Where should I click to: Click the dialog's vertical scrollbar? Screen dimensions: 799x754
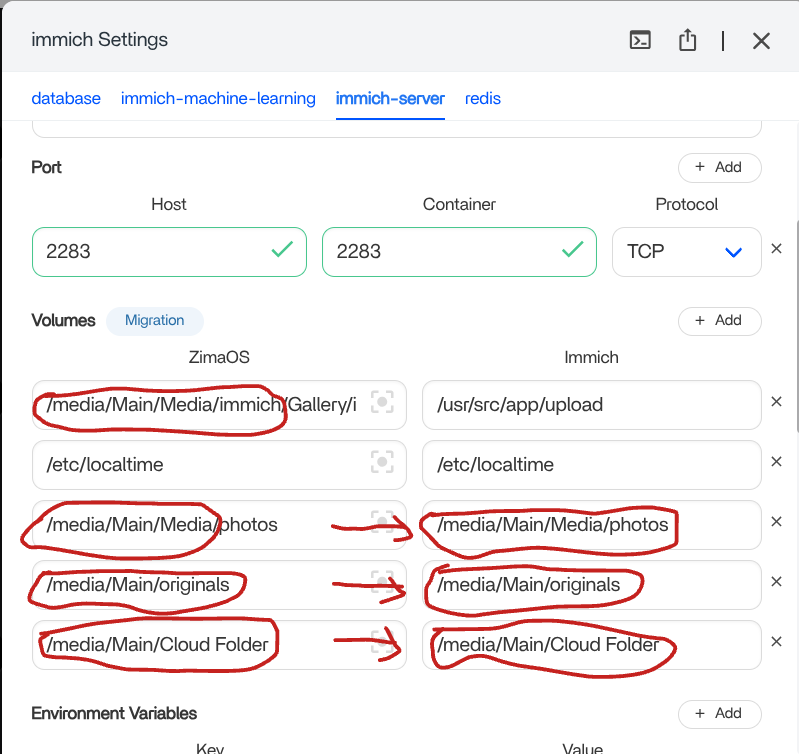click(x=796, y=326)
